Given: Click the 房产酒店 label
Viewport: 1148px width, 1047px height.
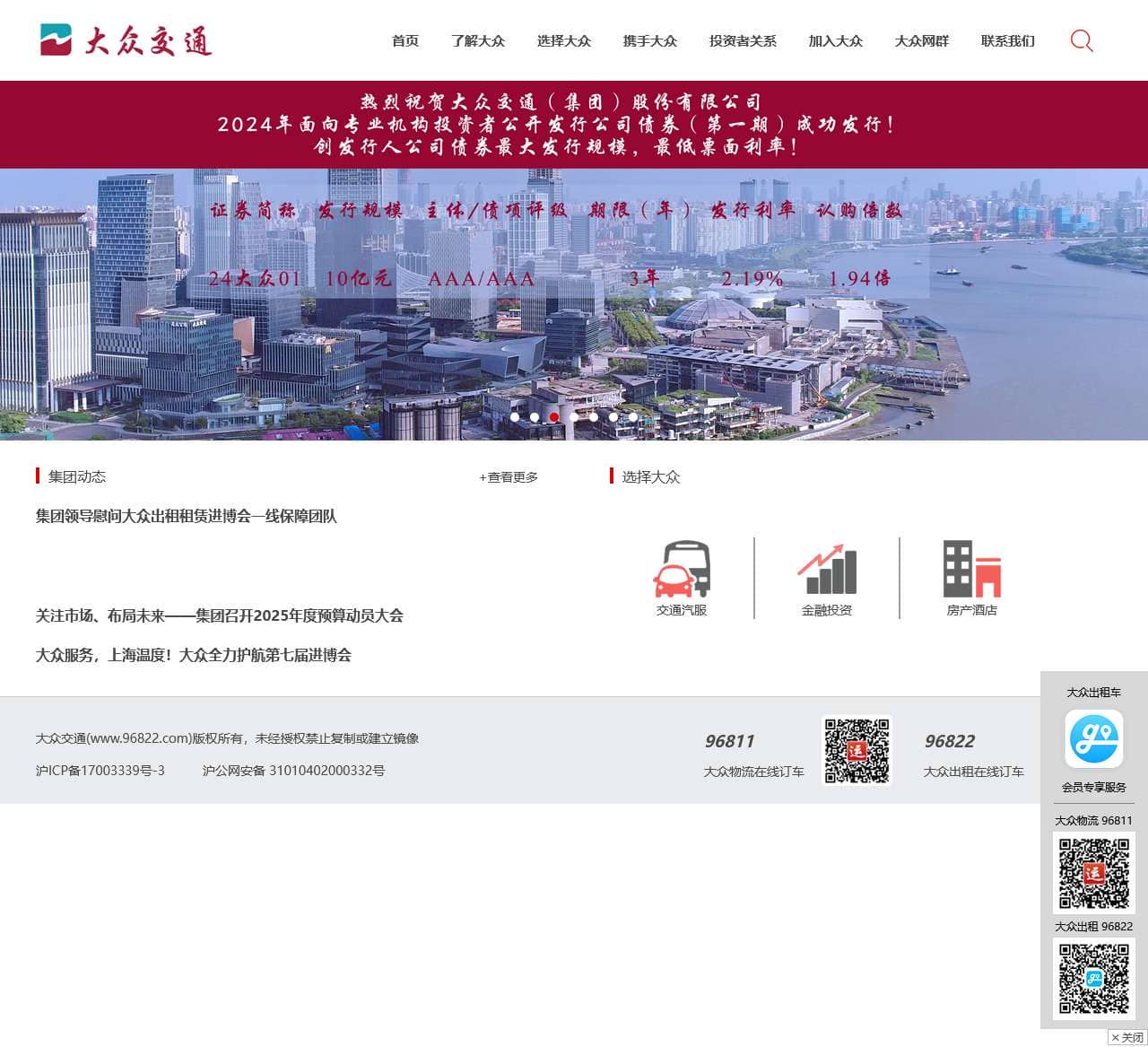Looking at the screenshot, I should coord(972,610).
